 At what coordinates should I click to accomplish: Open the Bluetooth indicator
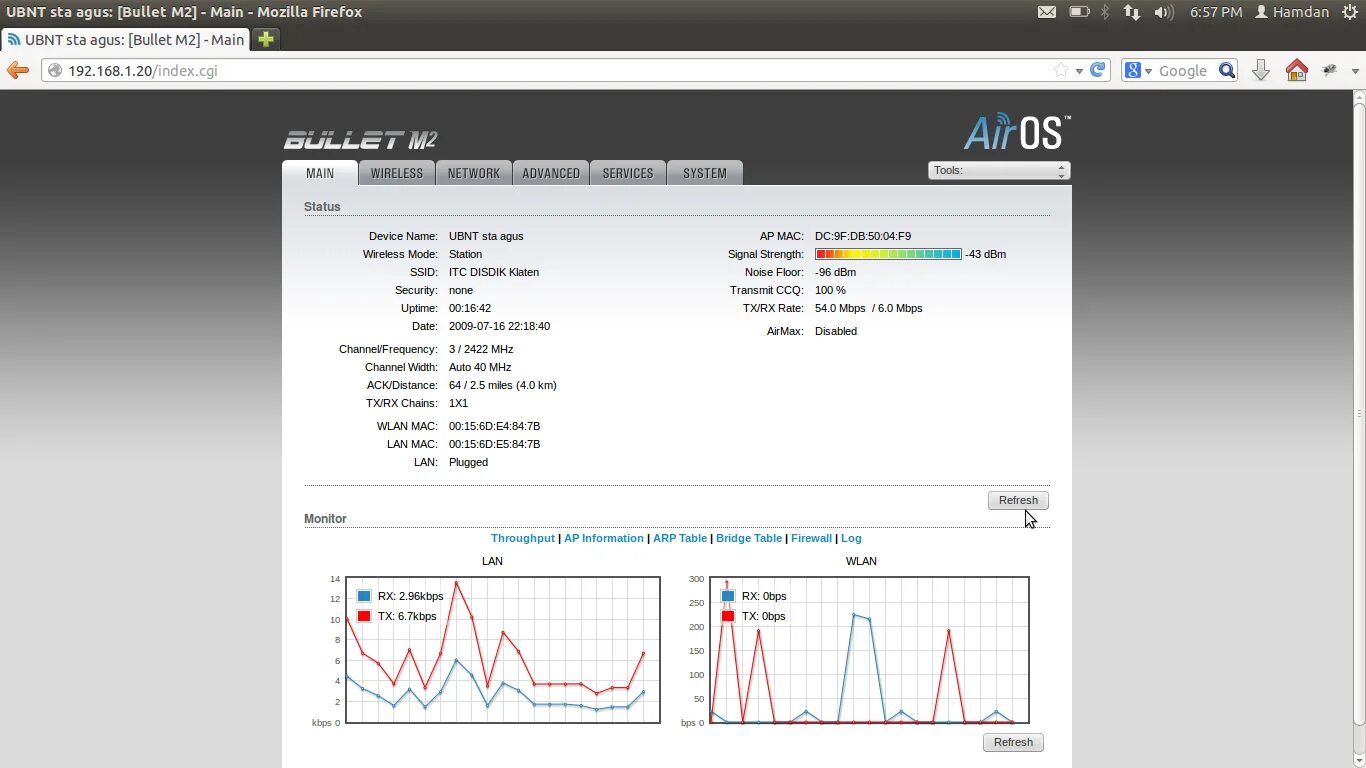click(1105, 12)
